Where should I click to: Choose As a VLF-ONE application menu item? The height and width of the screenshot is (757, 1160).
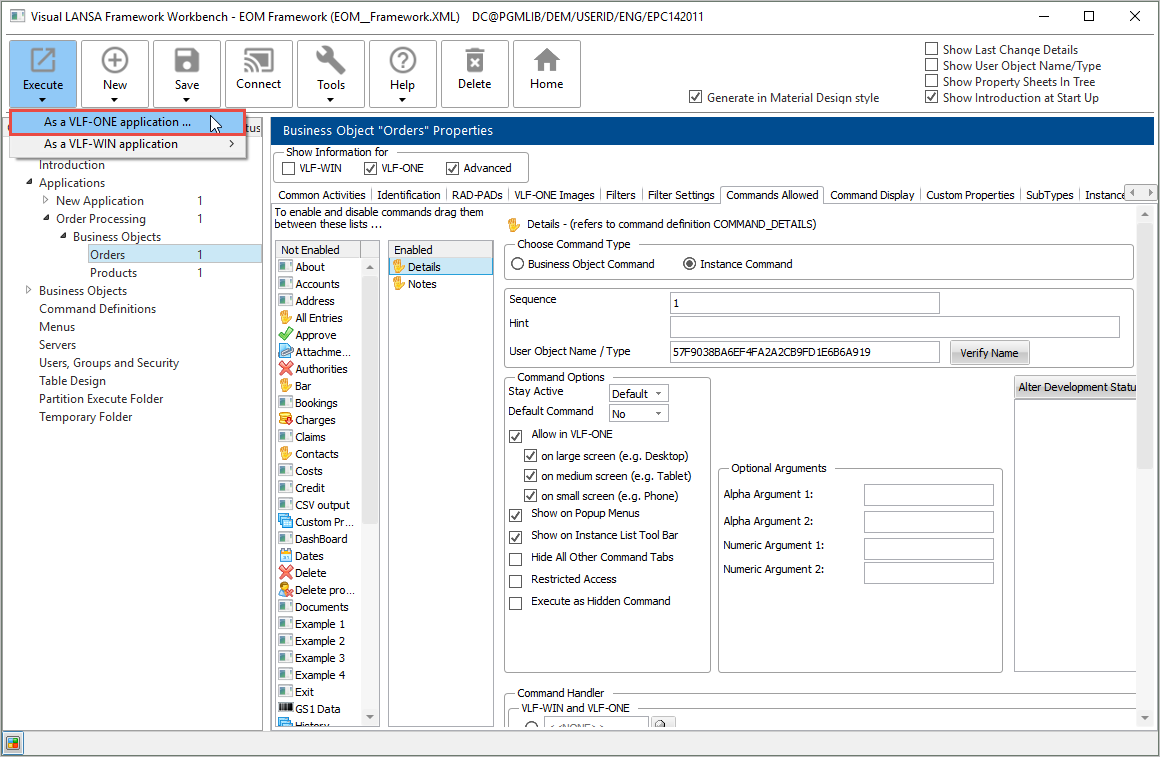pyautogui.click(x=117, y=122)
